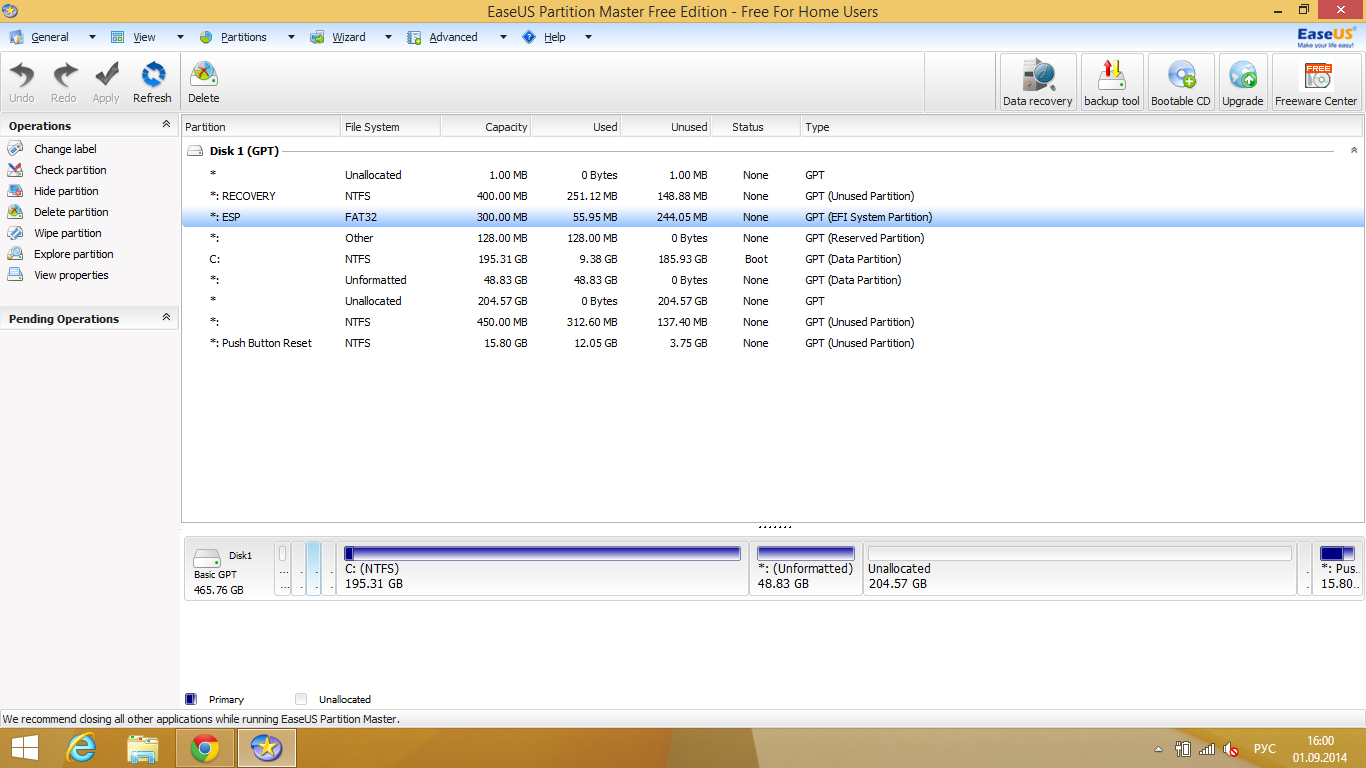Open the Advanced menu
Viewport: 1366px width, 768px height.
(x=453, y=37)
